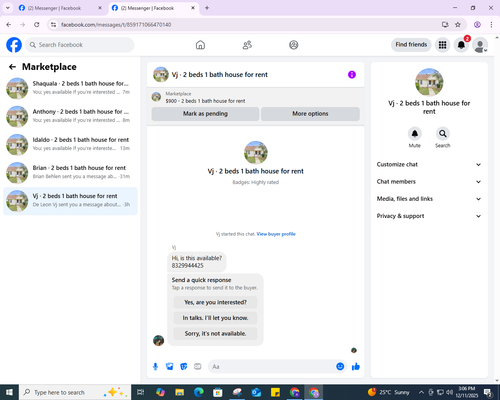Viewport: 500px width, 400px height.
Task: Open the Groups icon in top navigation
Action: [x=294, y=45]
